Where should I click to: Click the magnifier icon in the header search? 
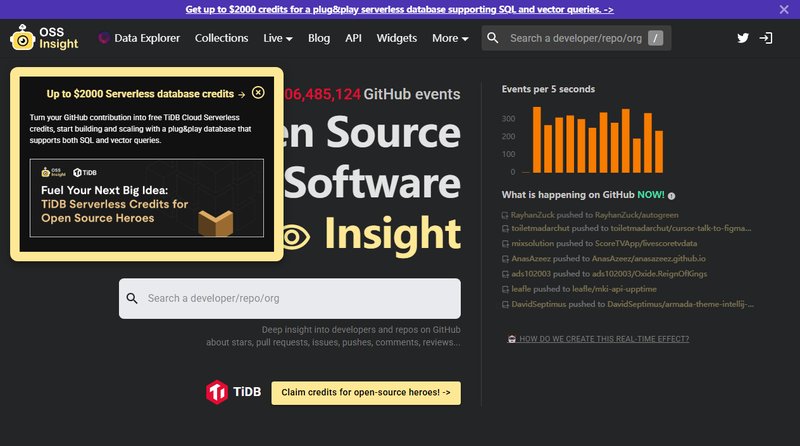pos(492,38)
